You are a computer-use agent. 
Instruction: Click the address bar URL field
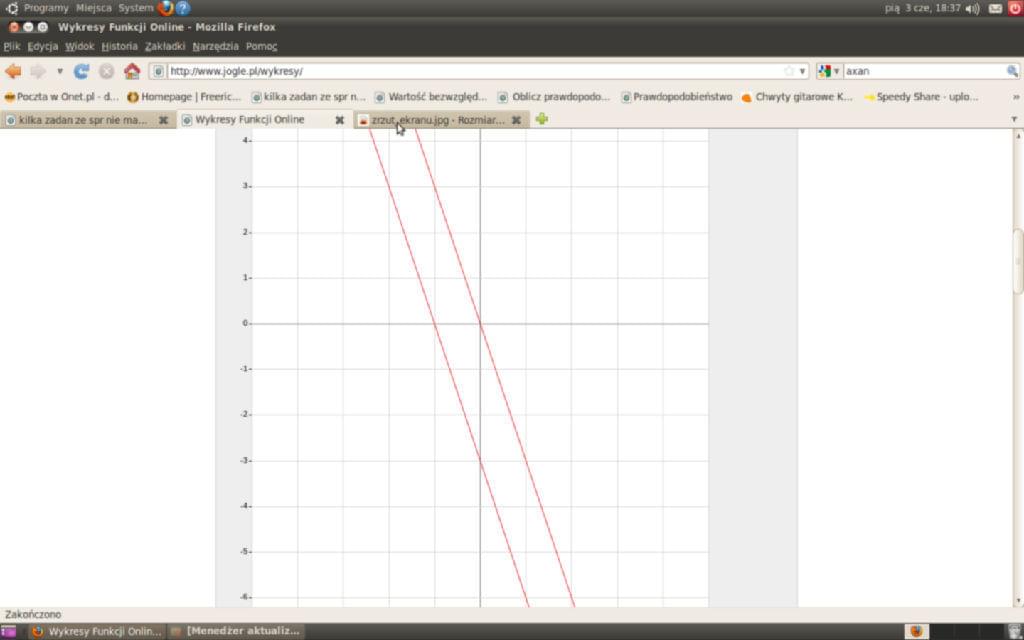(470, 71)
